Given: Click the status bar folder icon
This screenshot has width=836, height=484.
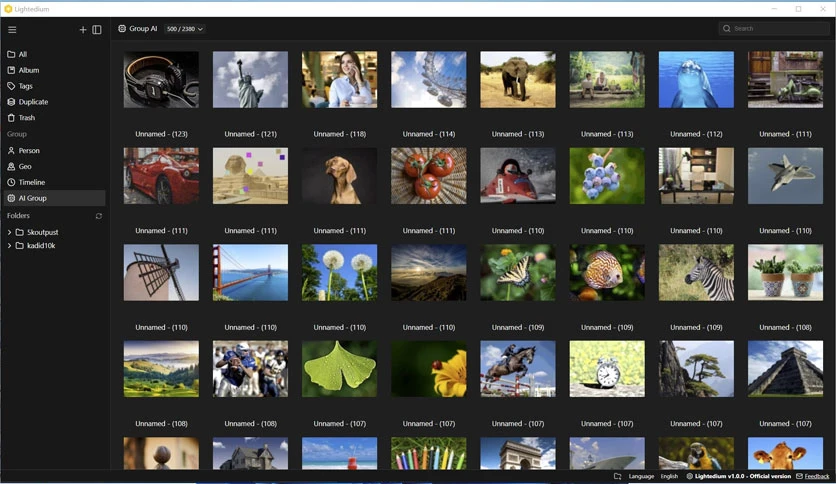Looking at the screenshot, I should (x=617, y=477).
